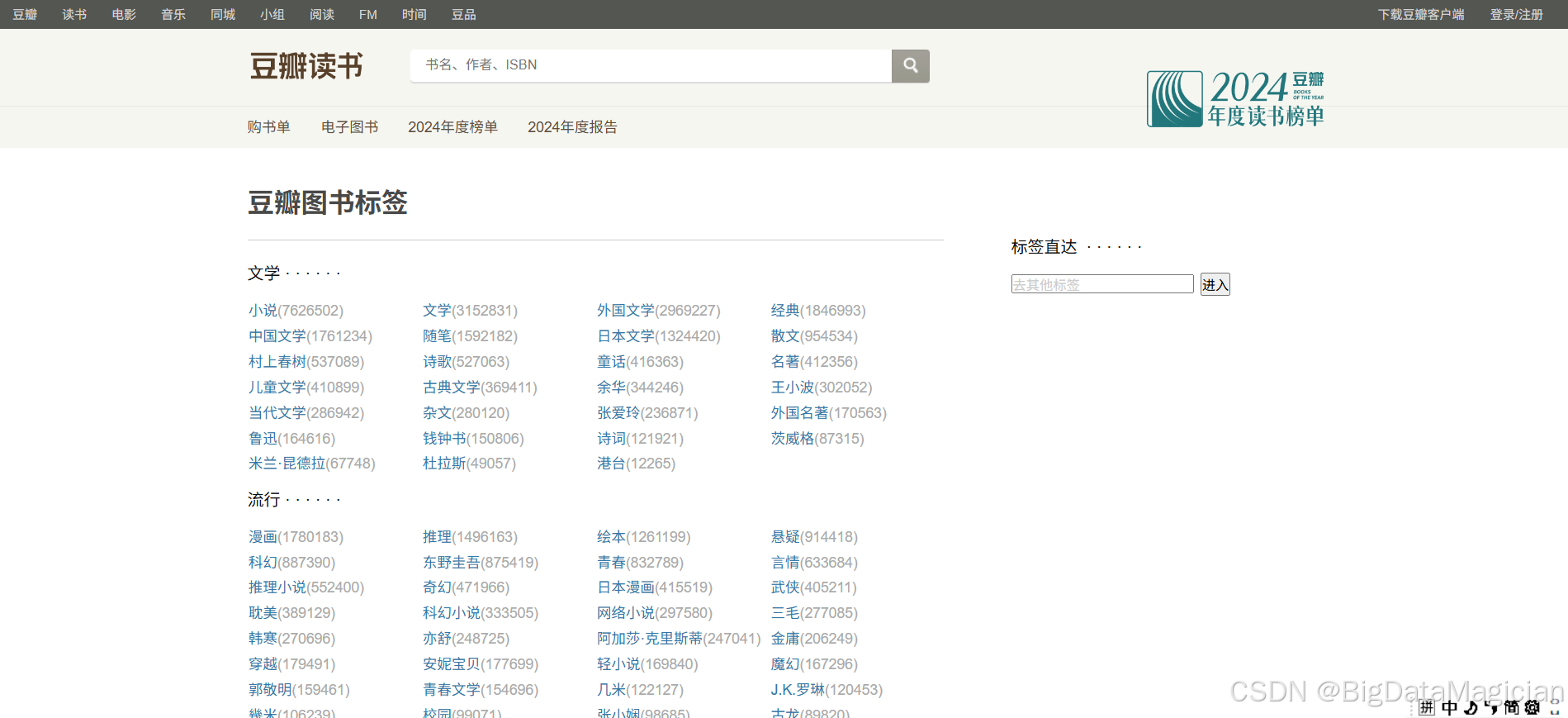Open the 随笔 tag link
This screenshot has height=718, width=1568.
[x=438, y=336]
